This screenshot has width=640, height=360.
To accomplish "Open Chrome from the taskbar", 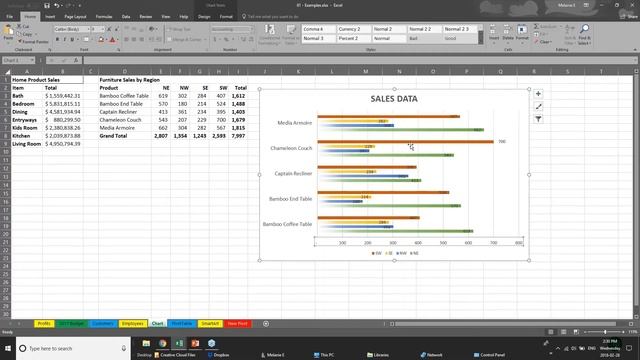I will (x=162, y=343).
